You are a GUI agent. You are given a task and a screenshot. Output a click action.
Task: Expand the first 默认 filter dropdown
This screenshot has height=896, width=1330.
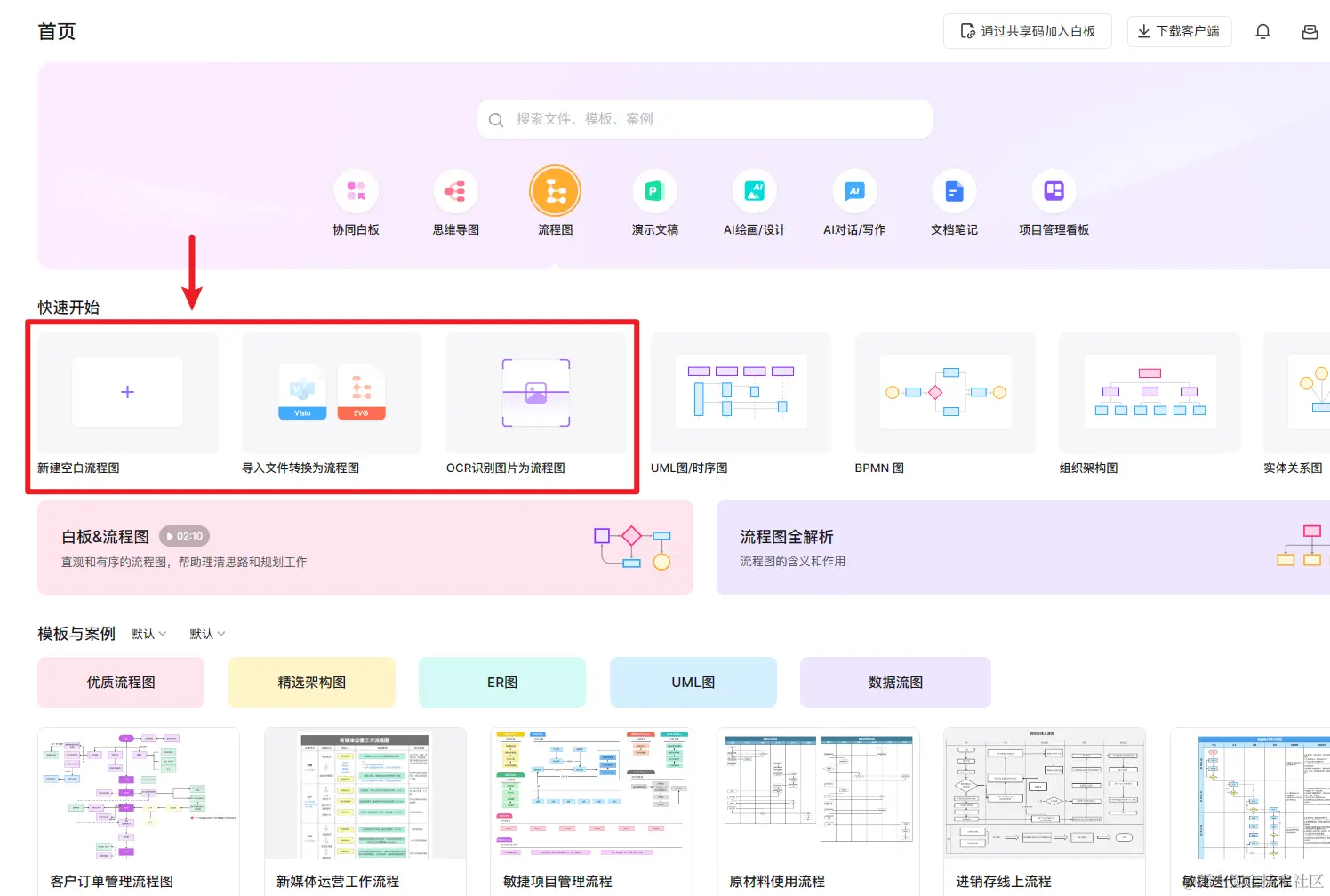click(x=148, y=634)
